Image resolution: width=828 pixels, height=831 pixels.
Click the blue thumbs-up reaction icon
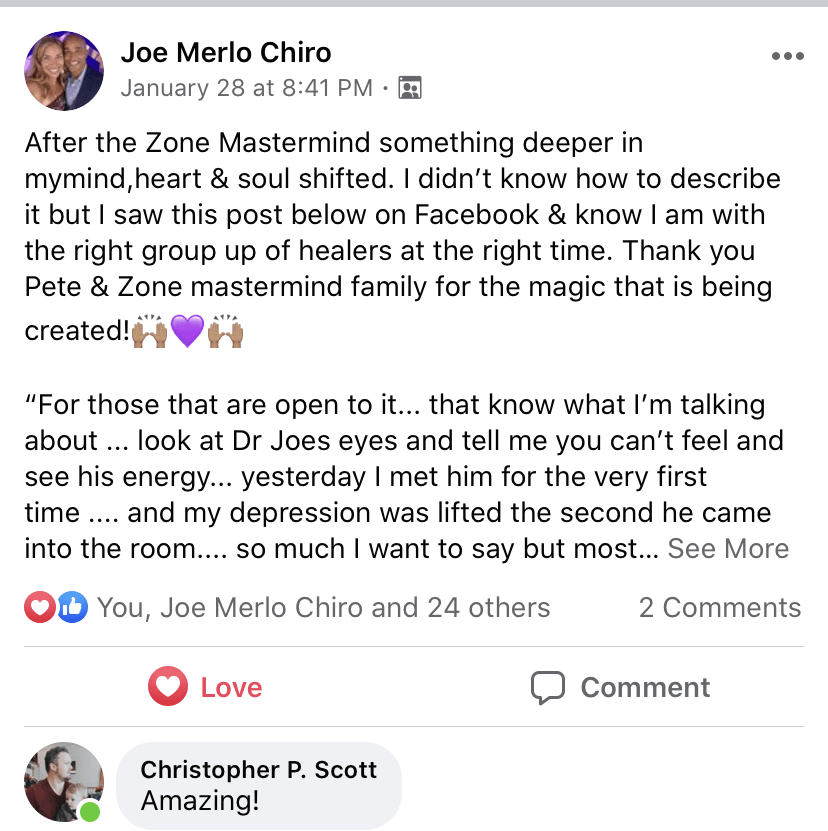(71, 607)
